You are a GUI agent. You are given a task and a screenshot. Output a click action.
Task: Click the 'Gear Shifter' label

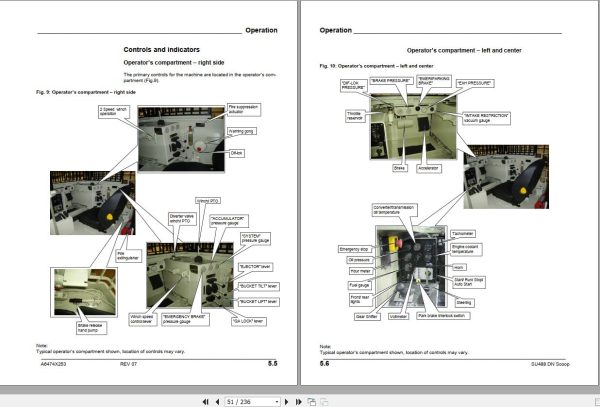click(x=367, y=317)
